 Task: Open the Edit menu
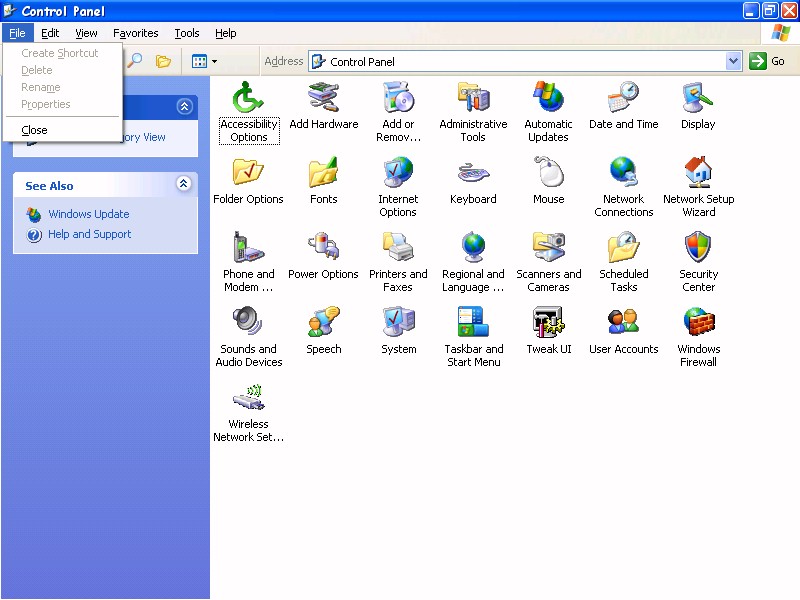pyautogui.click(x=50, y=33)
